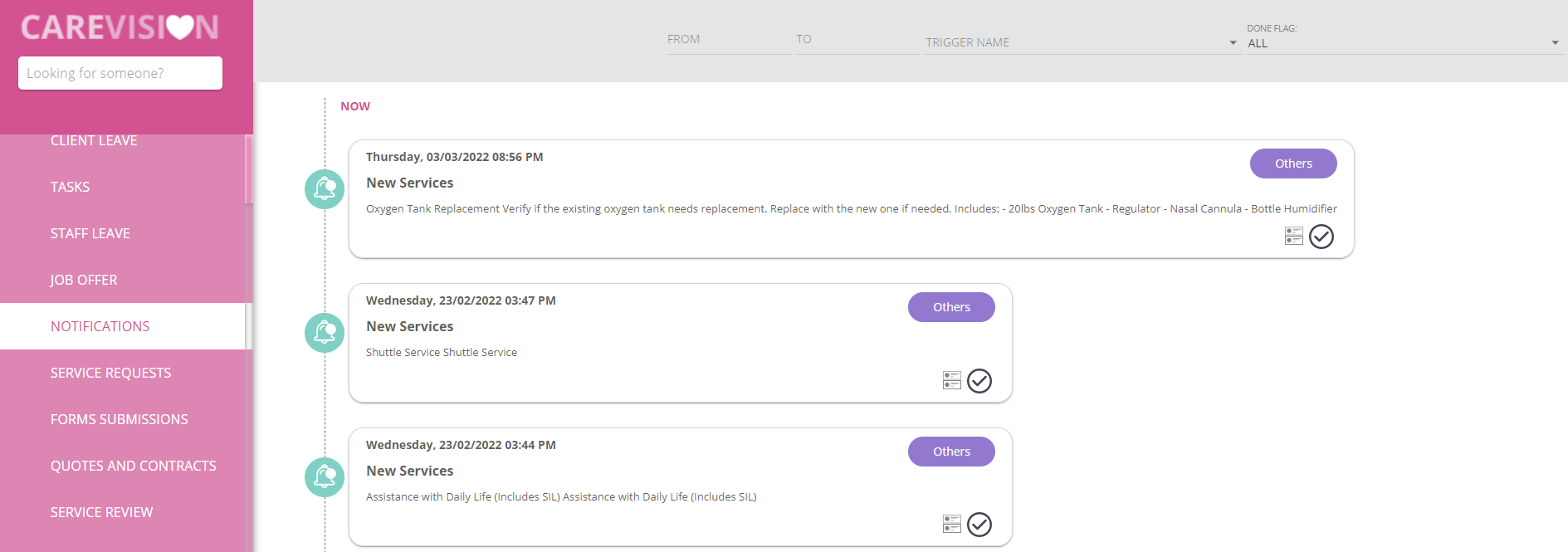Open the TO date field
The height and width of the screenshot is (552, 1568).
click(x=857, y=40)
